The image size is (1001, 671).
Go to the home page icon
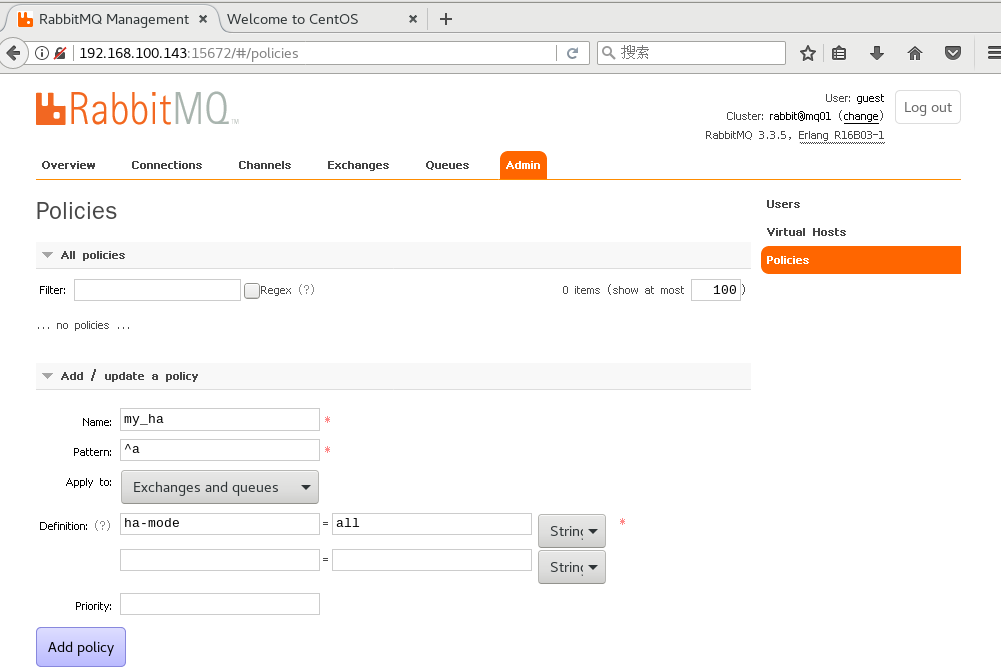[915, 53]
